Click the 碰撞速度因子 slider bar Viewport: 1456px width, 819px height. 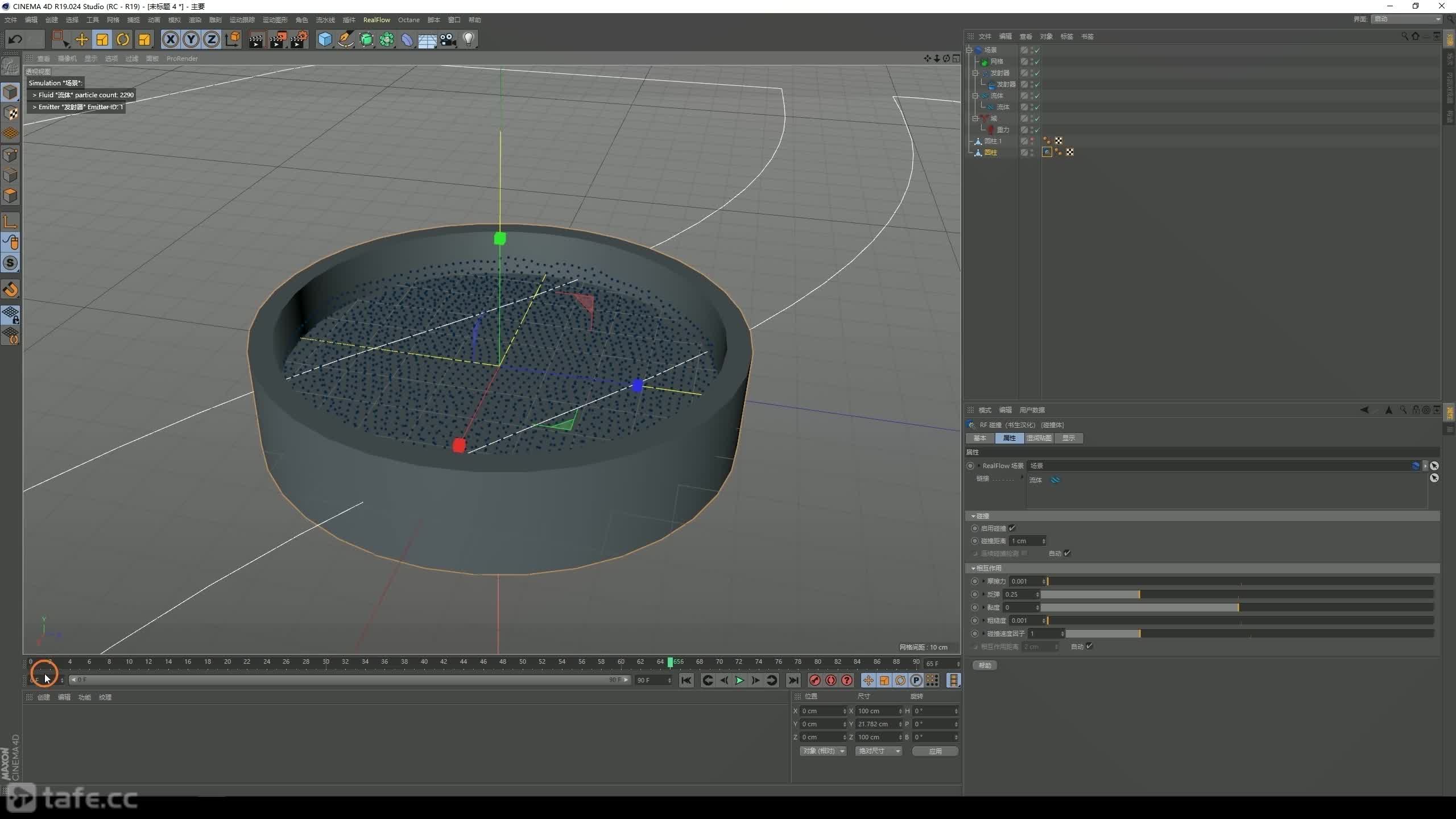(1250, 634)
